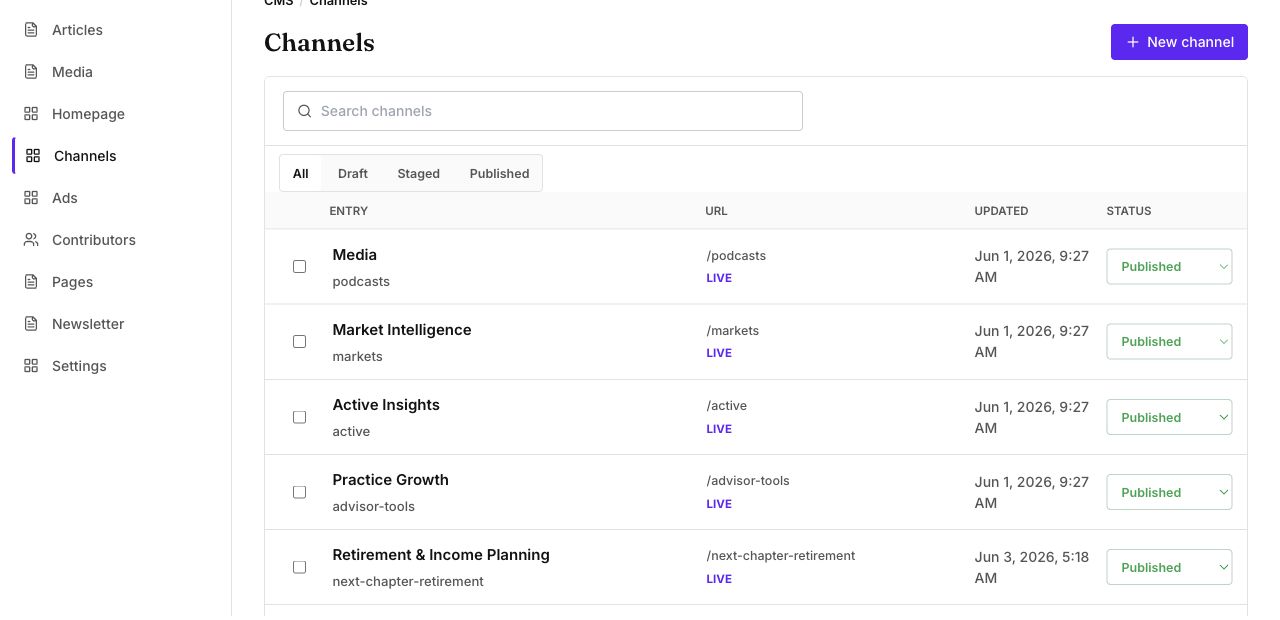Click the /advisor-tools URL text
The width and height of the screenshot is (1280, 620).
point(748,481)
